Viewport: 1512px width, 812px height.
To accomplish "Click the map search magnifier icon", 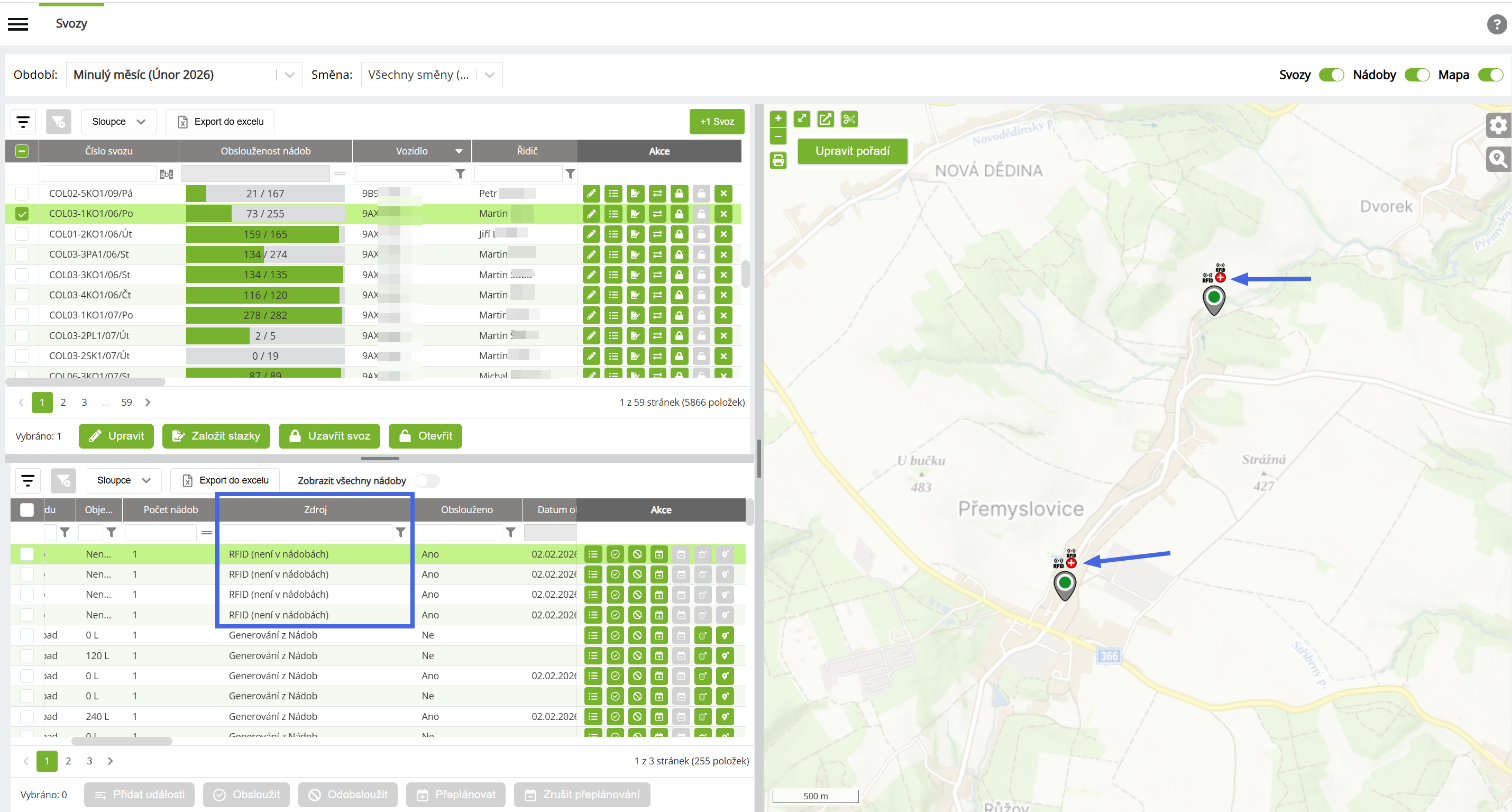I will [x=1498, y=159].
